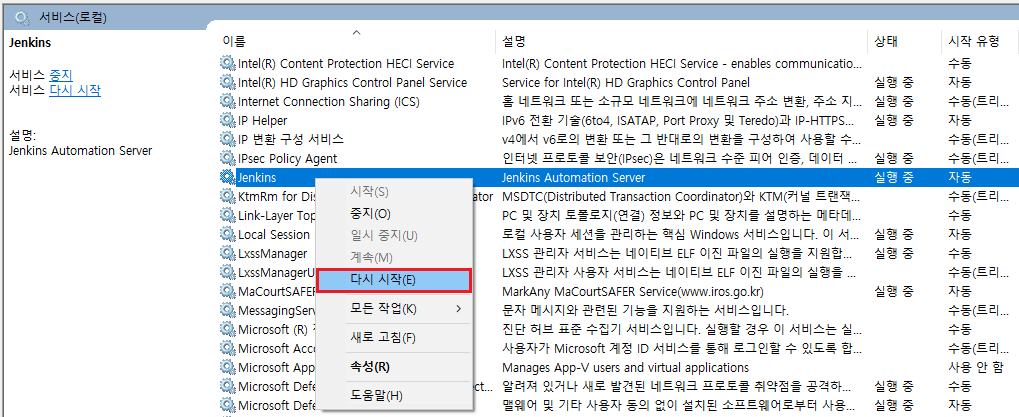
Task: Click 실행 중 status in the Jenkins row
Action: [894, 177]
